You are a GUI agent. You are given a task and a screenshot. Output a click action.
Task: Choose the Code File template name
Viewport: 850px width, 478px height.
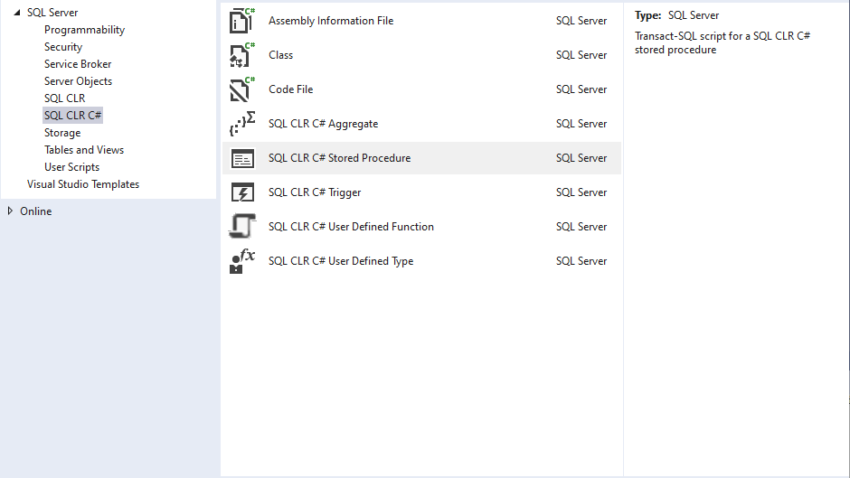point(291,89)
